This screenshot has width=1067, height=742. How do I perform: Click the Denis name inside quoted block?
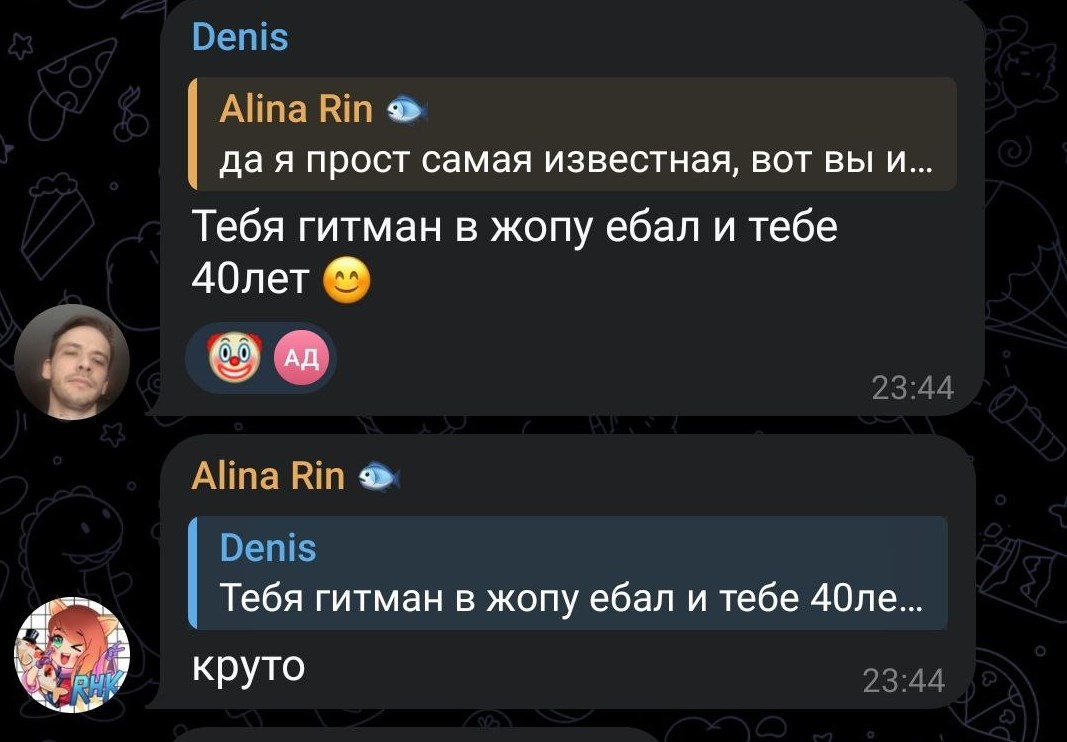(268, 548)
